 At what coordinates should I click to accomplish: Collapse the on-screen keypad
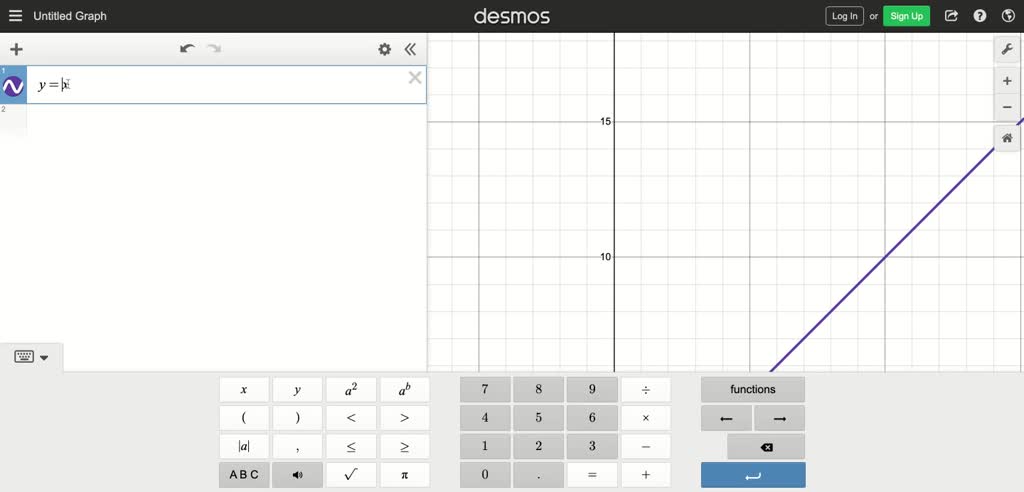click(x=31, y=357)
